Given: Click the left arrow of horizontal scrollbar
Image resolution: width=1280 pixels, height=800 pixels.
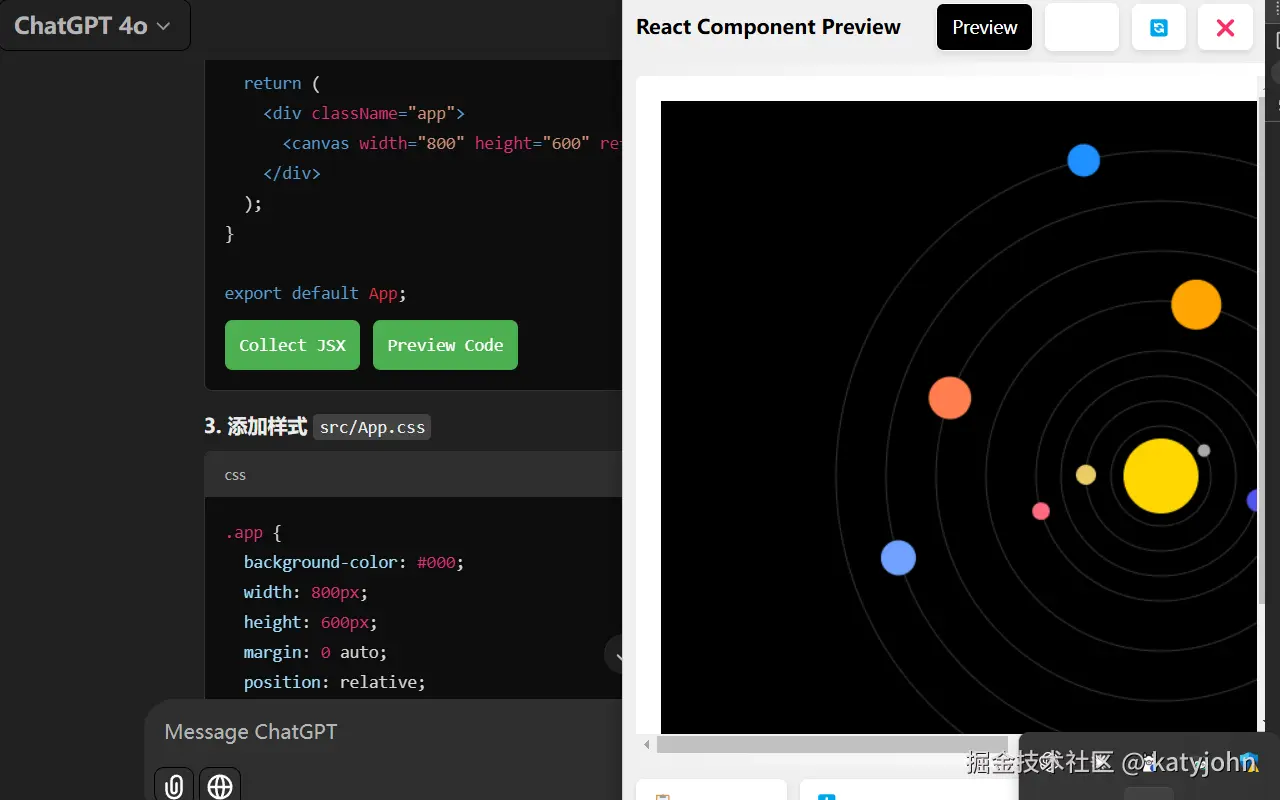Looking at the screenshot, I should pyautogui.click(x=647, y=744).
